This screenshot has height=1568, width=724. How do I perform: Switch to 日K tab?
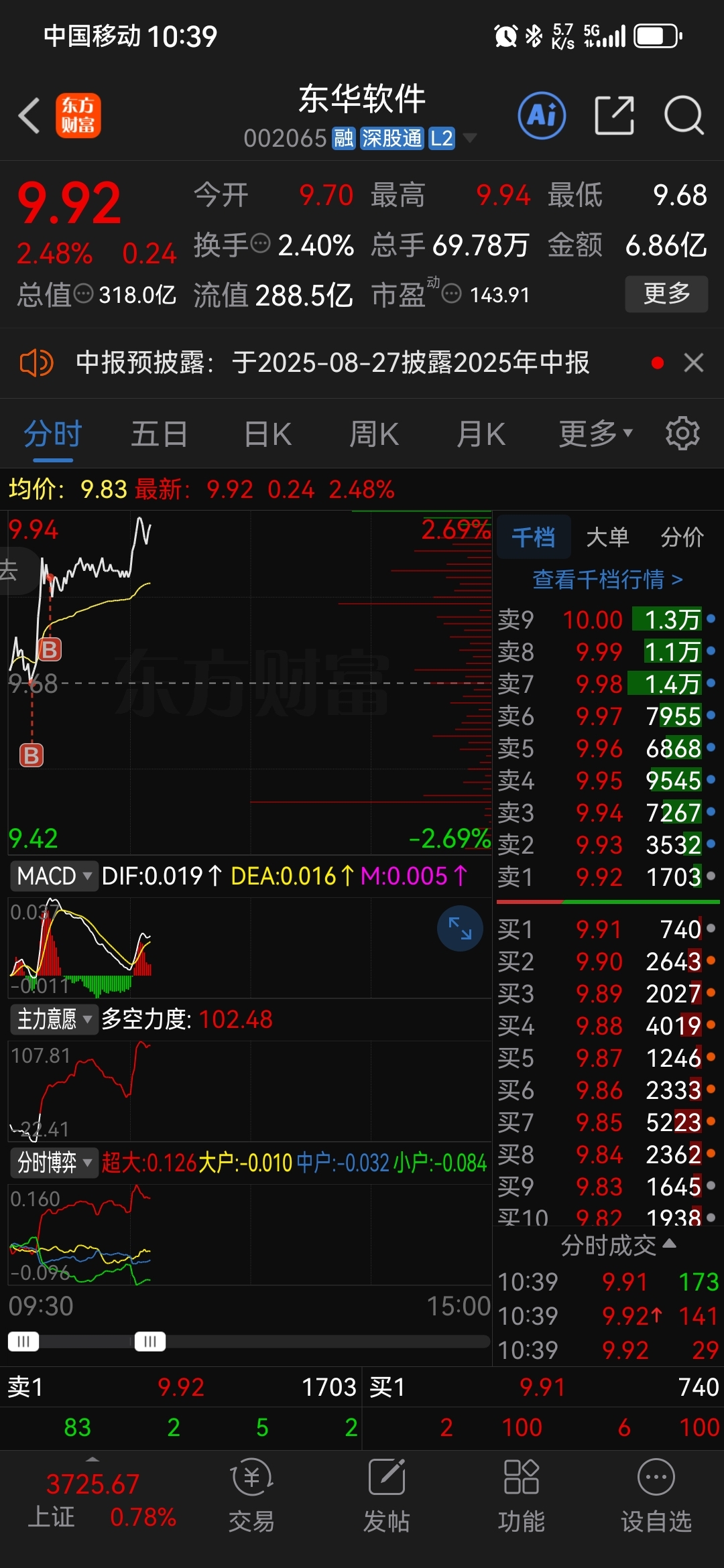click(x=267, y=434)
